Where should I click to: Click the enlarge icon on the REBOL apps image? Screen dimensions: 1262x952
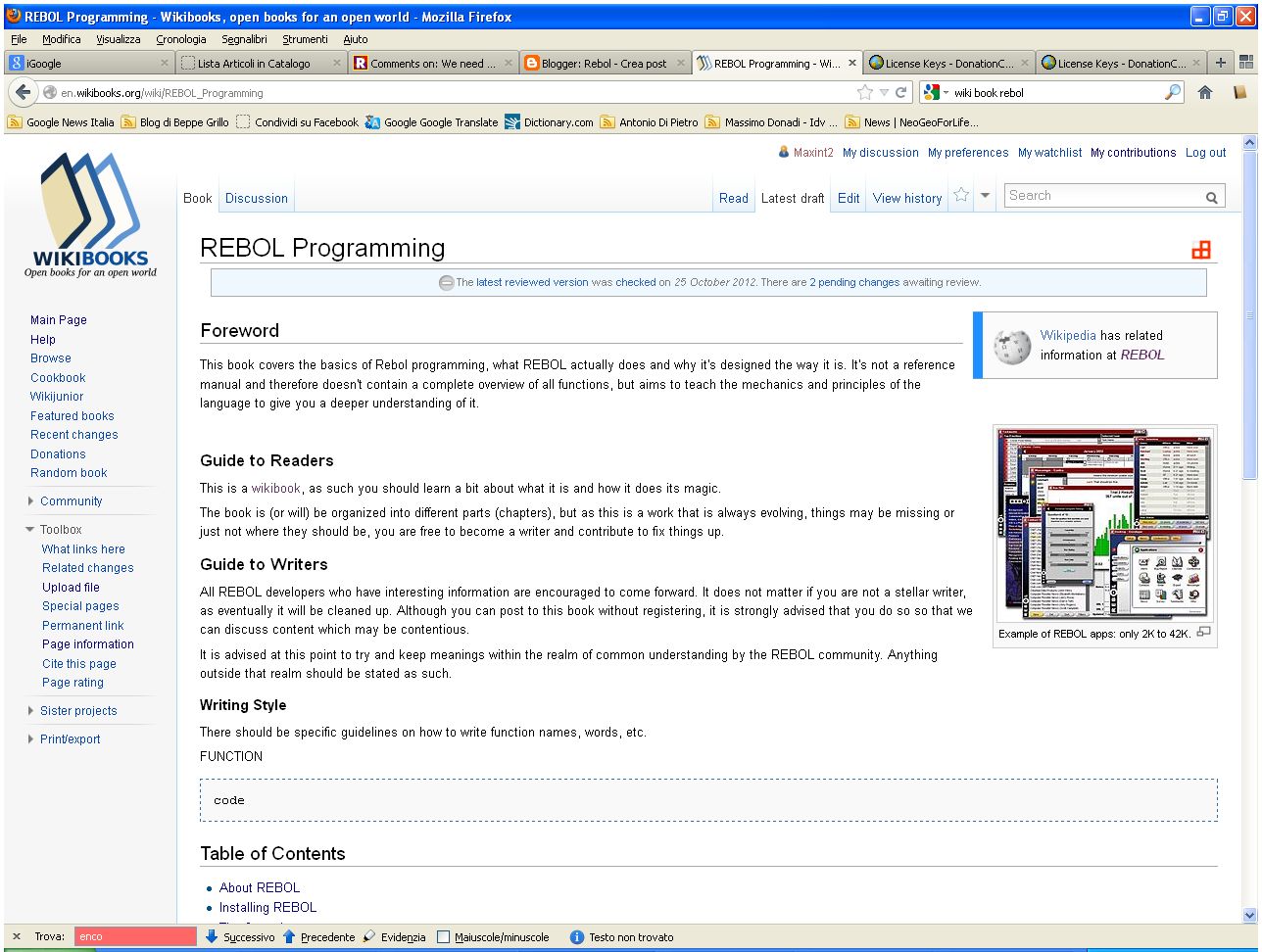[1205, 633]
